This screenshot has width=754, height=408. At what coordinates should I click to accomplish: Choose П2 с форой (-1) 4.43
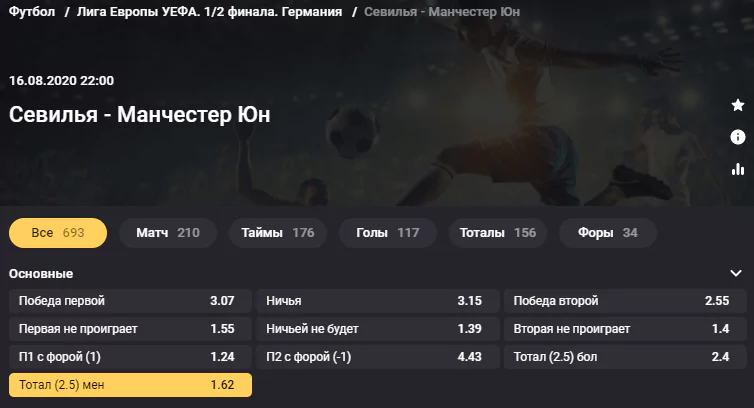(378, 357)
